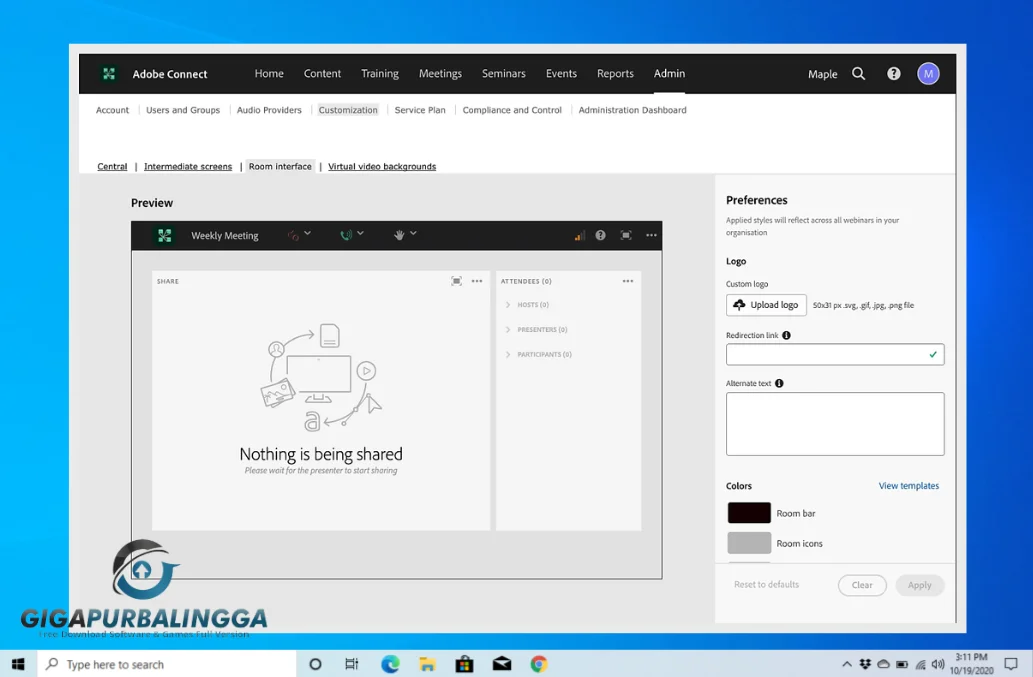1033x677 pixels.
Task: Switch to Service Plan tab
Action: [x=420, y=110]
